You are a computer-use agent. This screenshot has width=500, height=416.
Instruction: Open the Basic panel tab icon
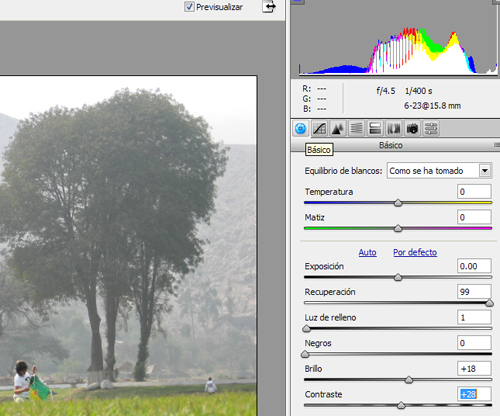[300, 128]
